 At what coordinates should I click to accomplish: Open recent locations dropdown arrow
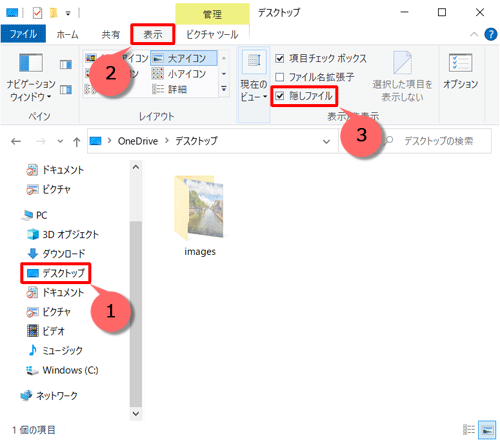[x=60, y=141]
